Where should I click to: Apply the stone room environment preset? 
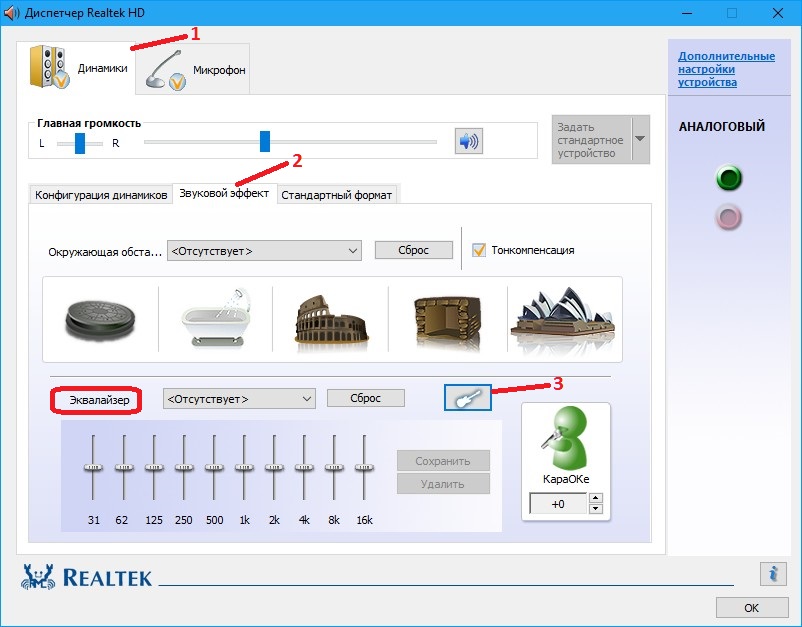(448, 323)
